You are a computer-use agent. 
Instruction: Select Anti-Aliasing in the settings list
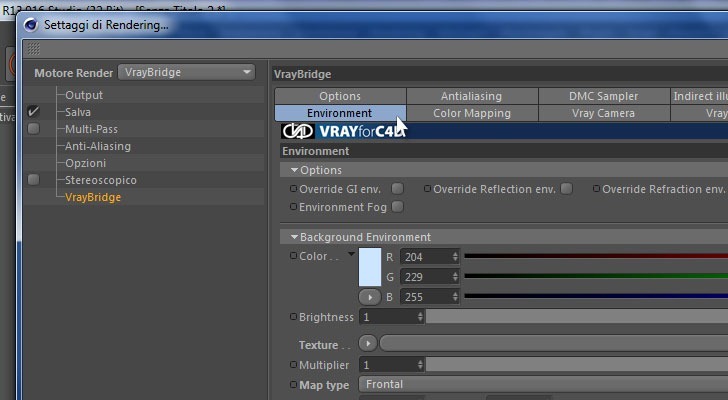point(98,146)
